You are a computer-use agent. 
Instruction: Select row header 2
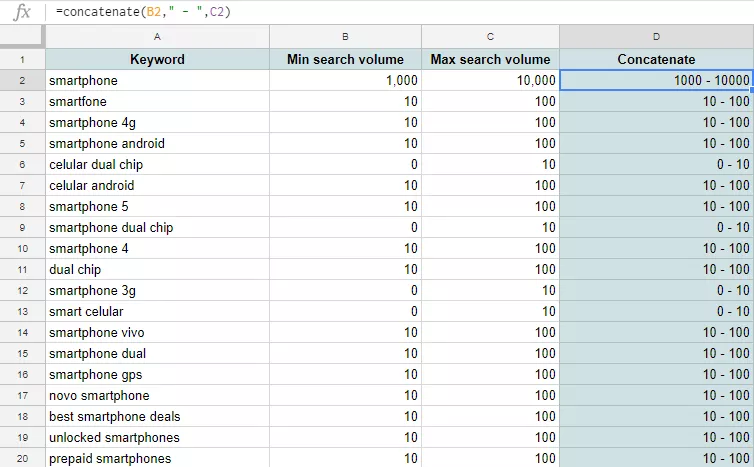[23, 80]
